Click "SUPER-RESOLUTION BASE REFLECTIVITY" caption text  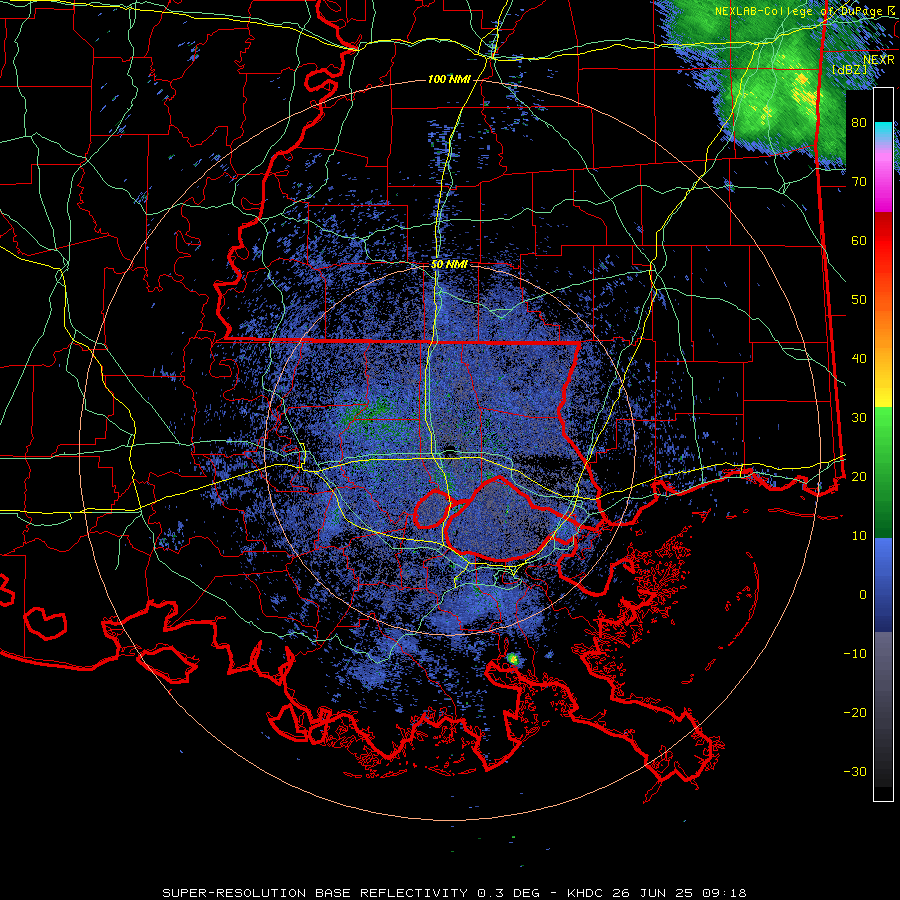(x=315, y=893)
